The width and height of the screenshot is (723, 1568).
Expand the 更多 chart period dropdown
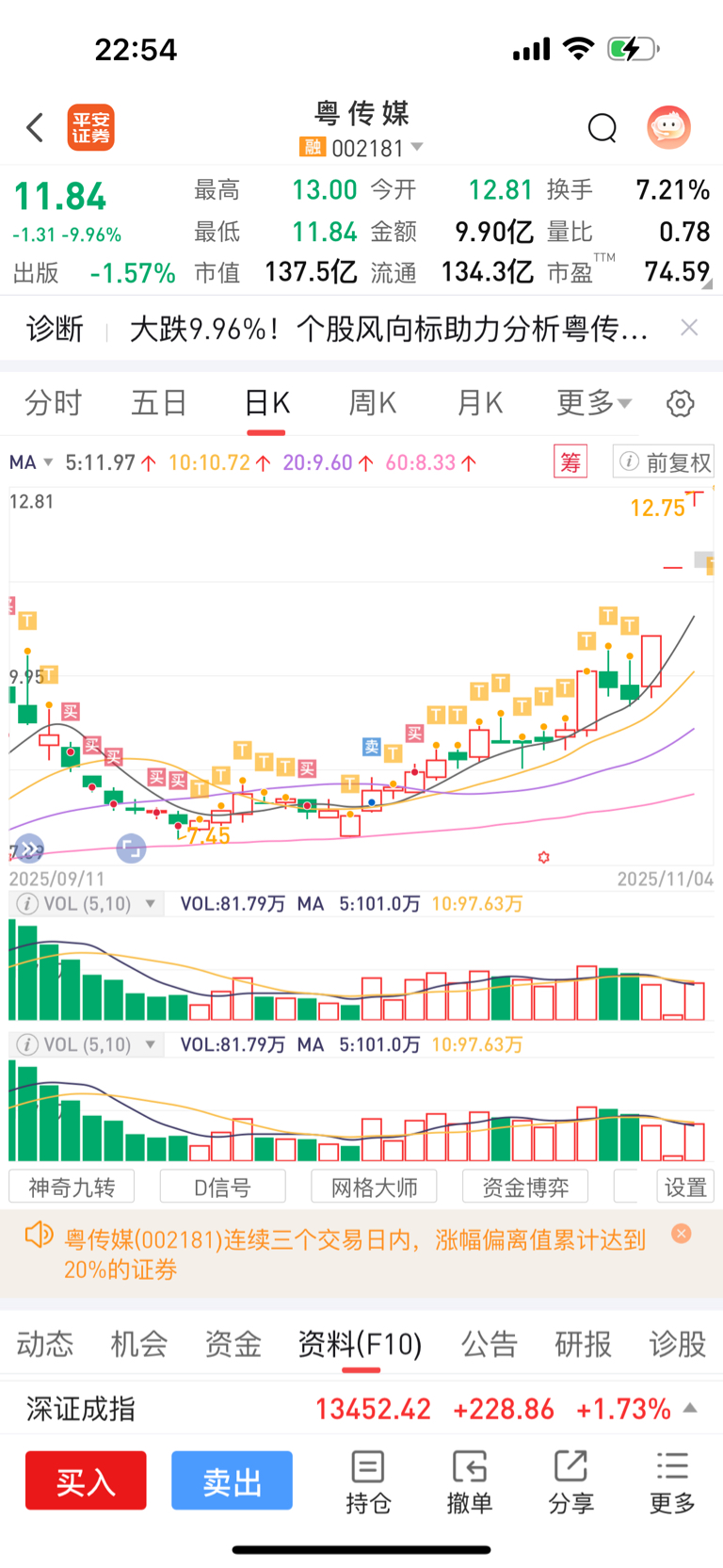pos(594,403)
